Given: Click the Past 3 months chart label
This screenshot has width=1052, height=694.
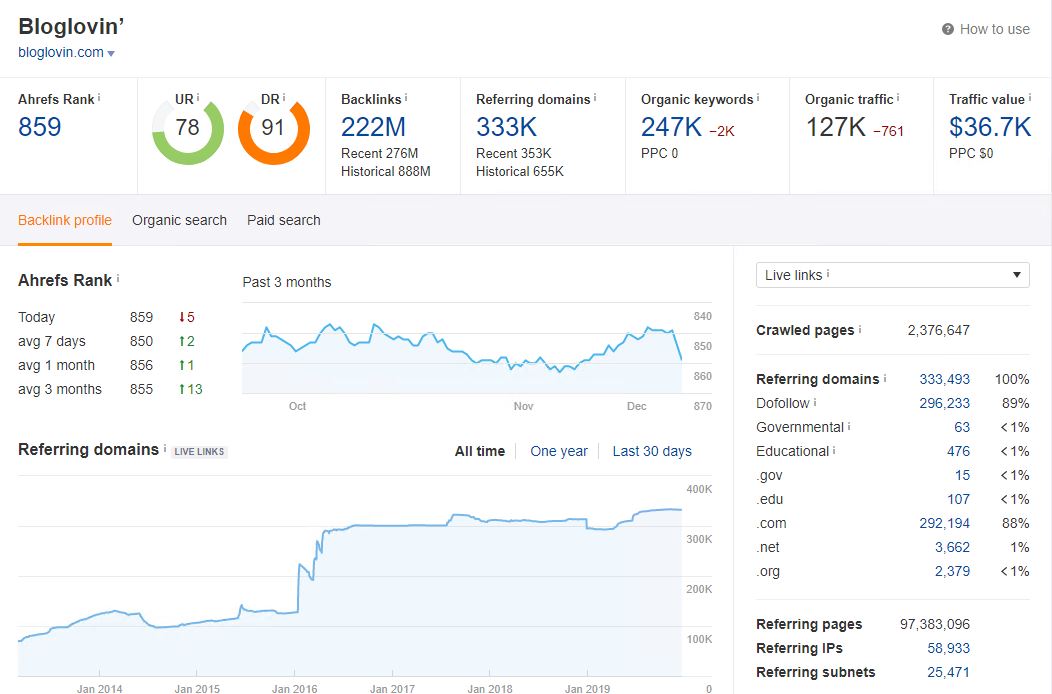Looking at the screenshot, I should pos(286,282).
